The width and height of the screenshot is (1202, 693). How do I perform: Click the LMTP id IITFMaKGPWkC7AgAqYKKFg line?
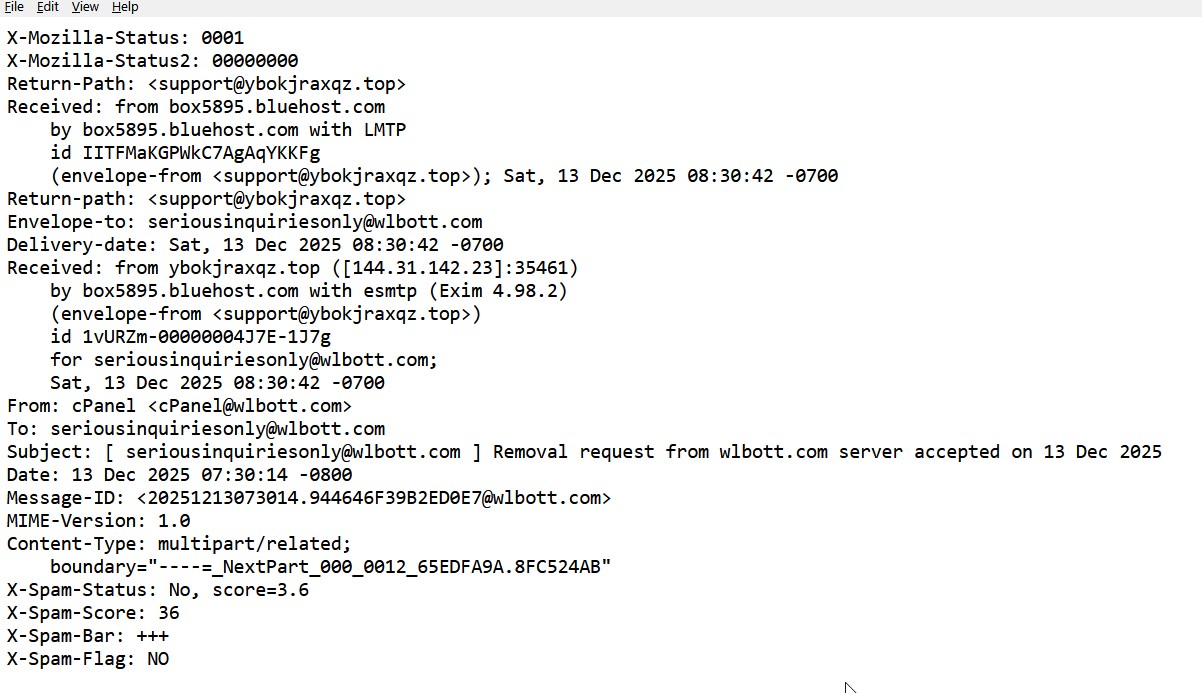[185, 153]
